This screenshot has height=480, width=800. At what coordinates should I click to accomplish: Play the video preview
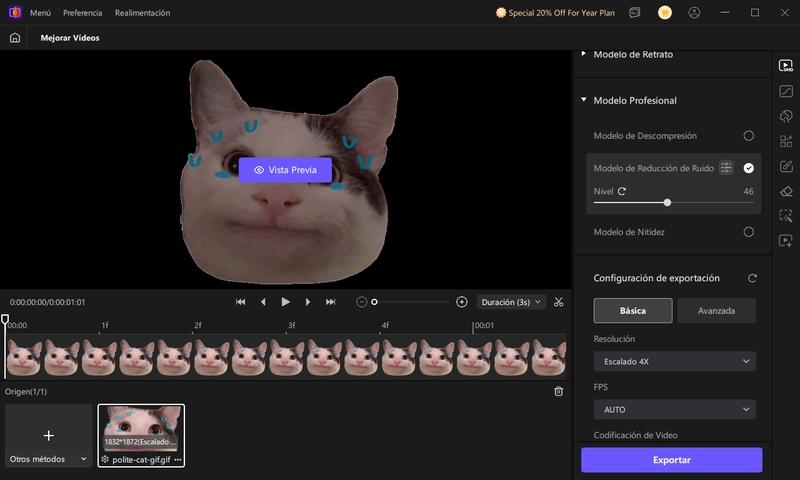(x=285, y=302)
